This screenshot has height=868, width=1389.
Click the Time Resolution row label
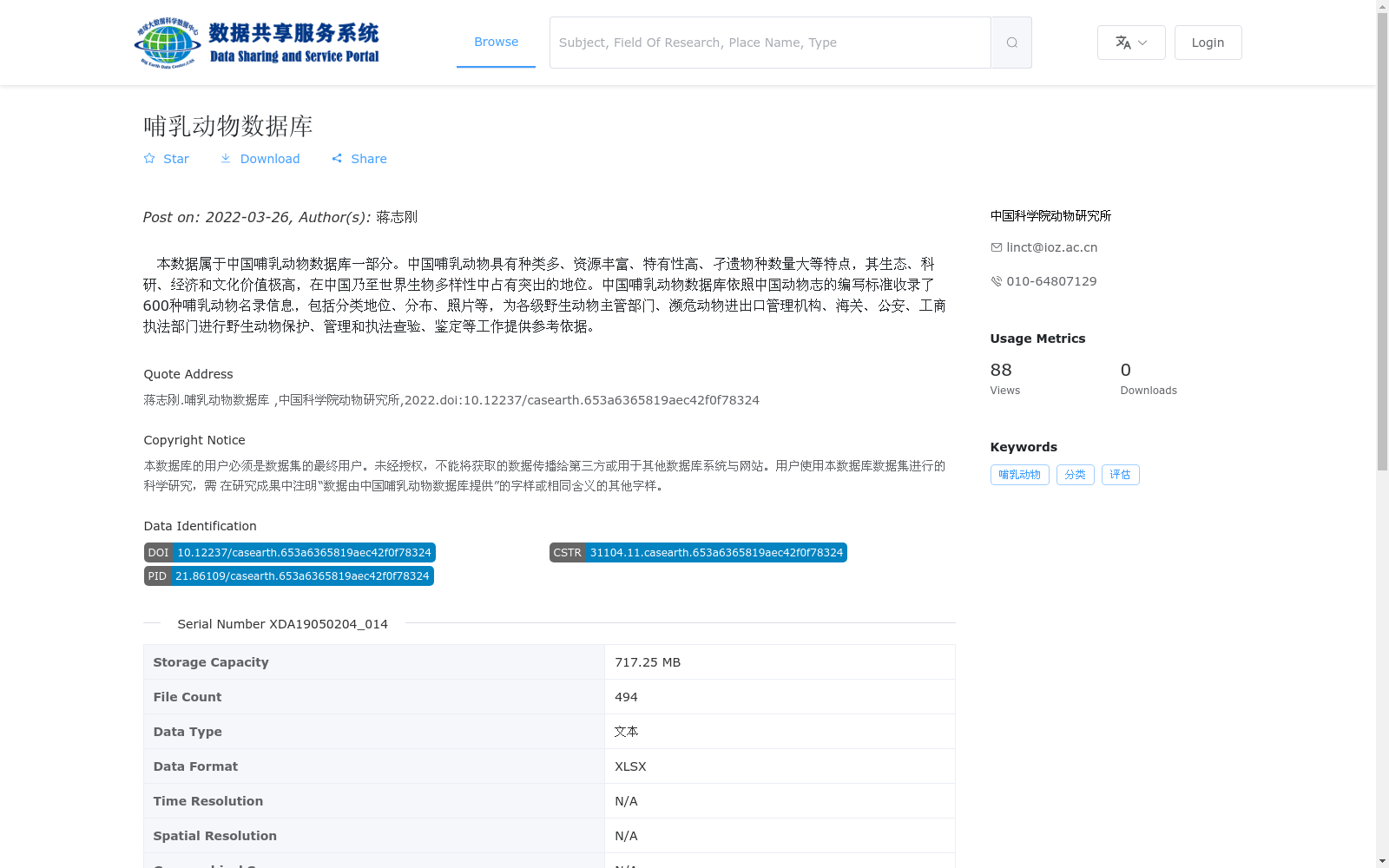point(208,801)
